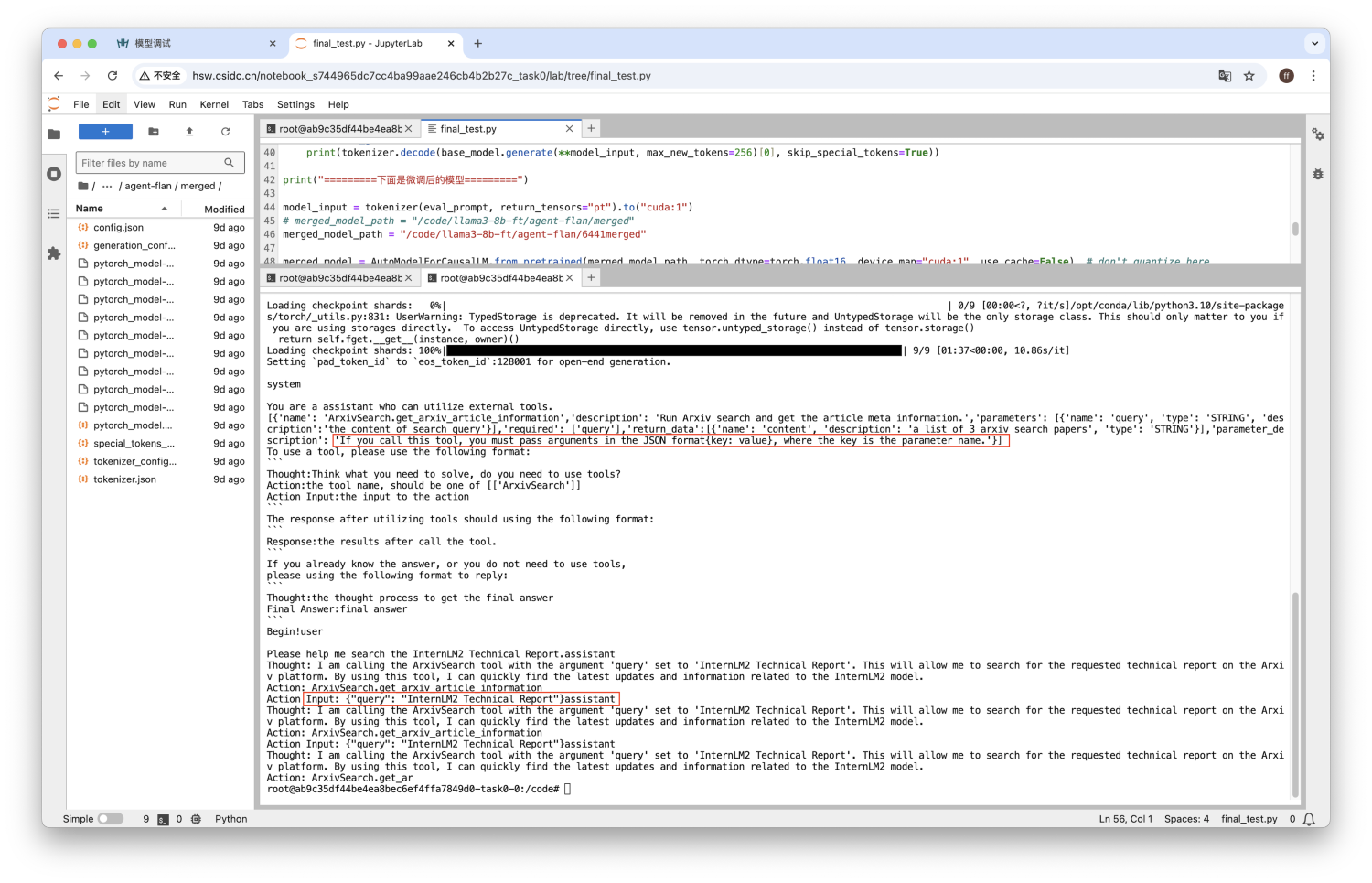The height and width of the screenshot is (883, 1372).
Task: Close the final_test.py editor tab
Action: click(x=569, y=129)
